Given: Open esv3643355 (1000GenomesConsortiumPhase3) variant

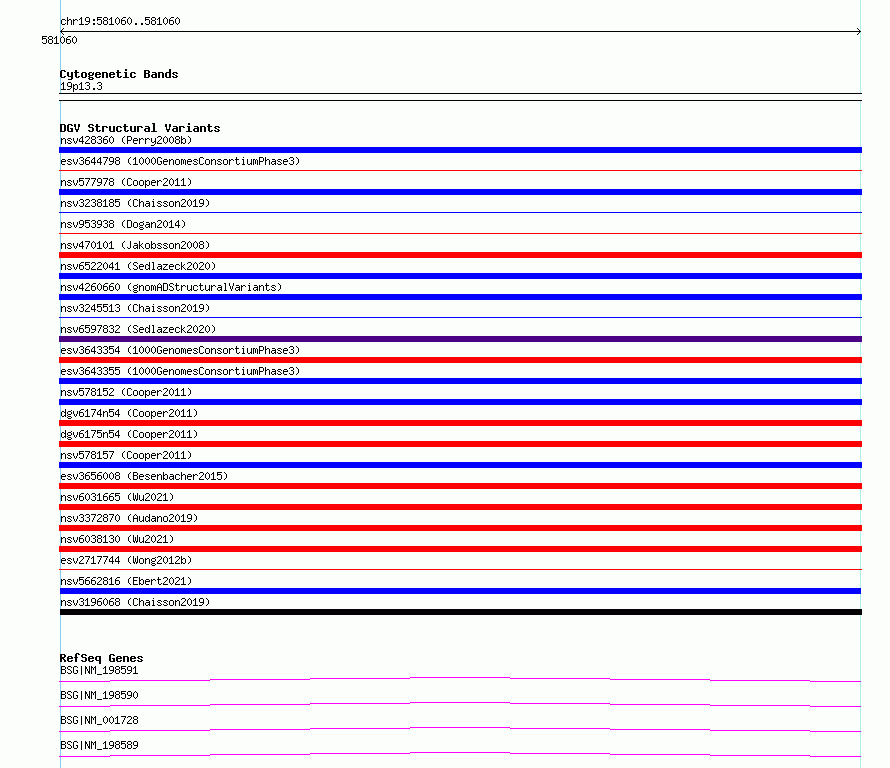Looking at the screenshot, I should tap(180, 371).
